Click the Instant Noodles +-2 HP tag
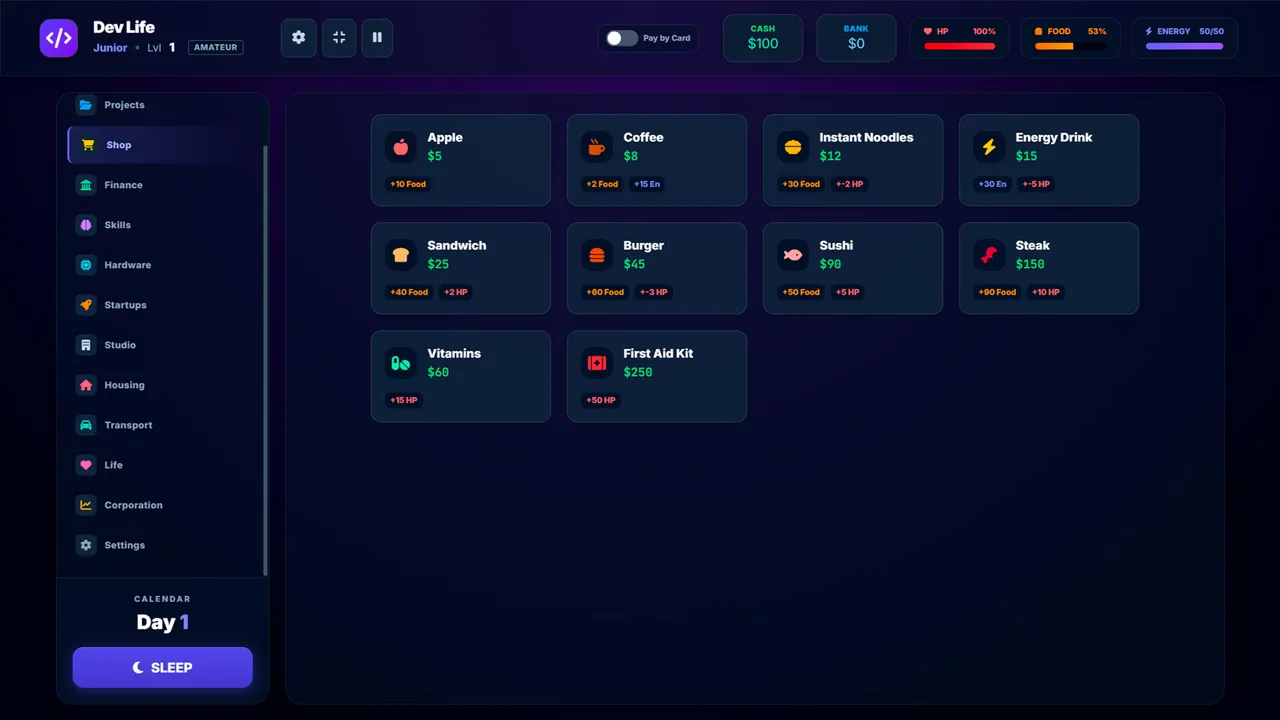This screenshot has width=1280, height=720. [x=850, y=184]
